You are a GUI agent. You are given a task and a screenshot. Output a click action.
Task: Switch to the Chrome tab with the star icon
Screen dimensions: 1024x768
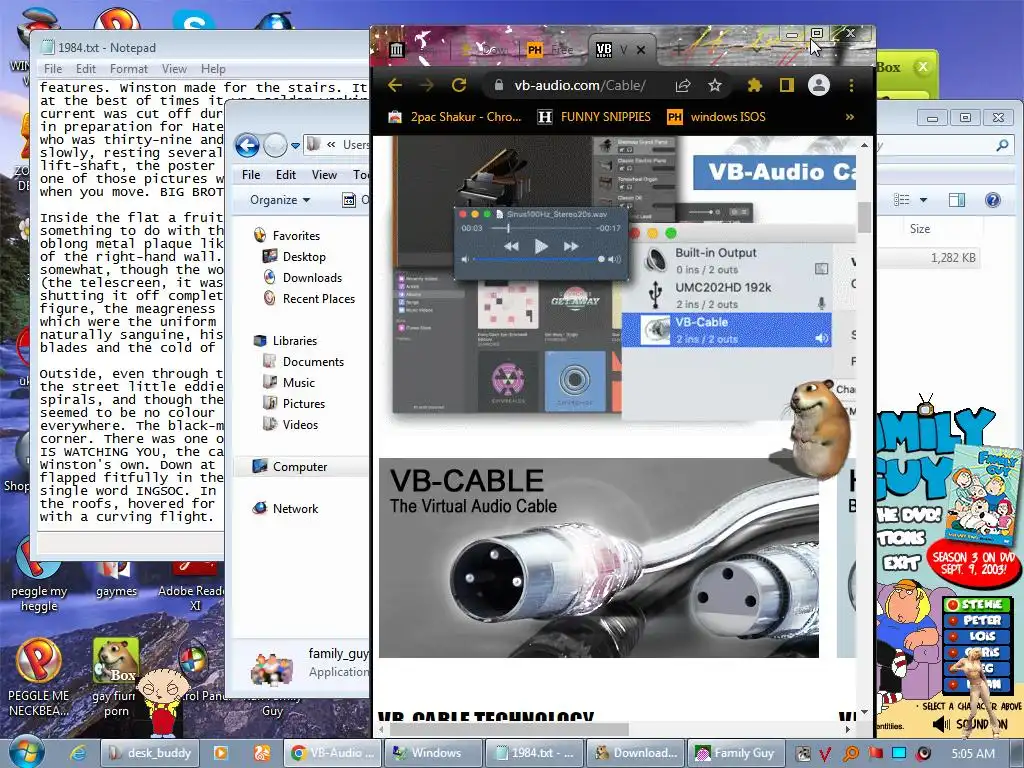tap(484, 50)
